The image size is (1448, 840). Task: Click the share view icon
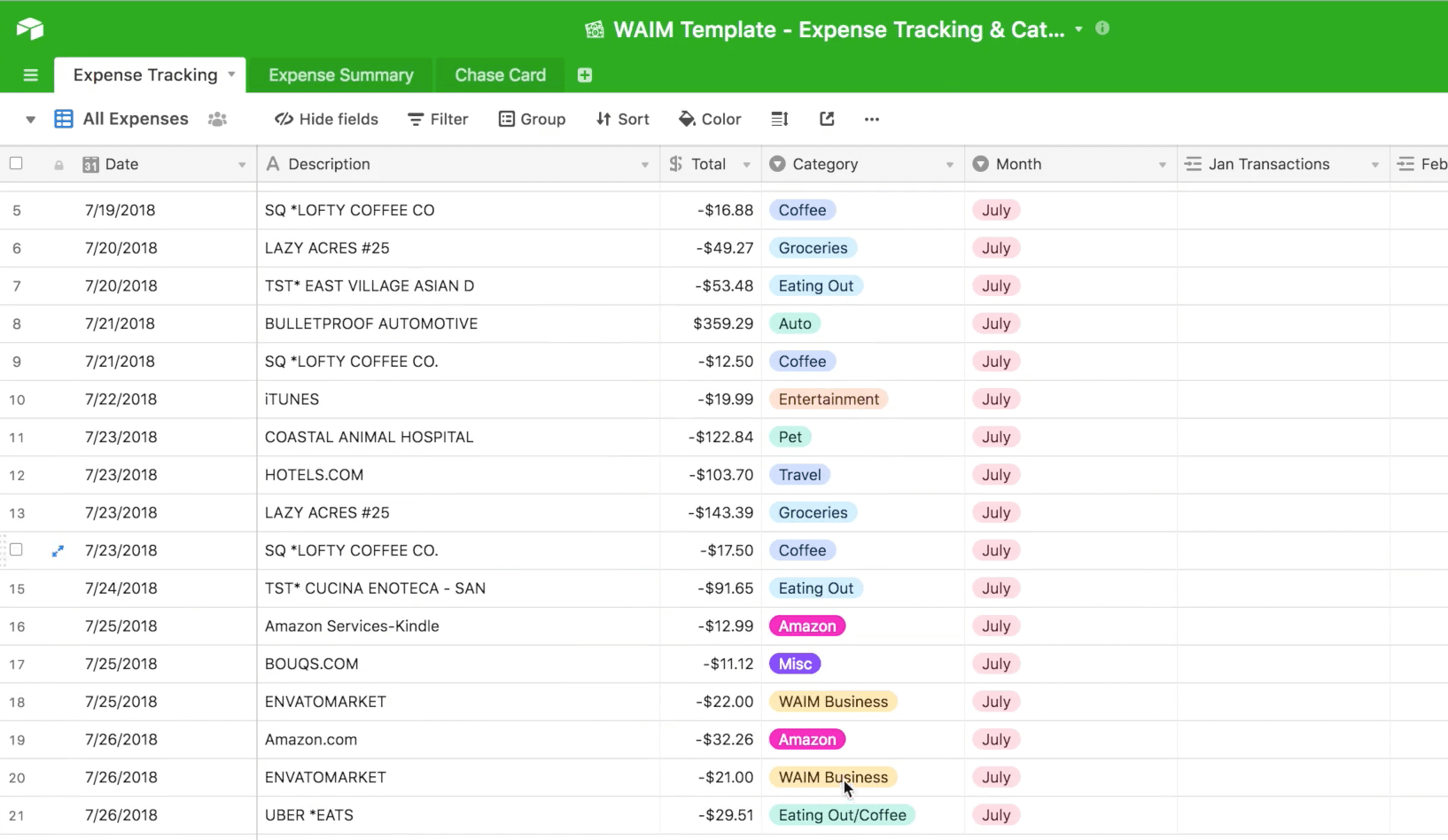click(x=827, y=119)
